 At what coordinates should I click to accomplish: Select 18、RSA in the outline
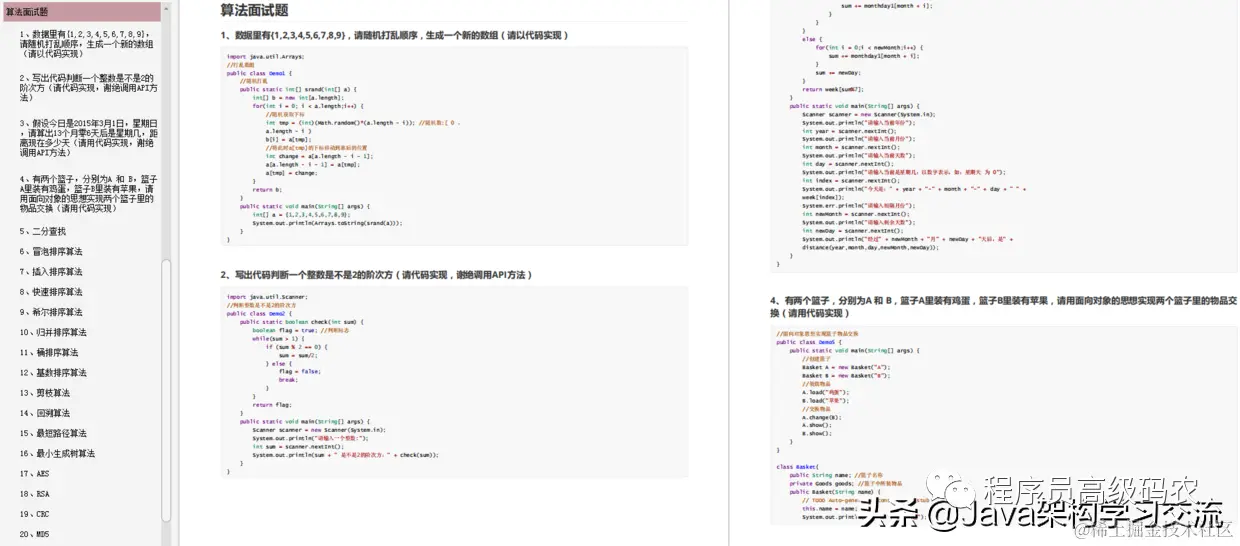[x=34, y=493]
